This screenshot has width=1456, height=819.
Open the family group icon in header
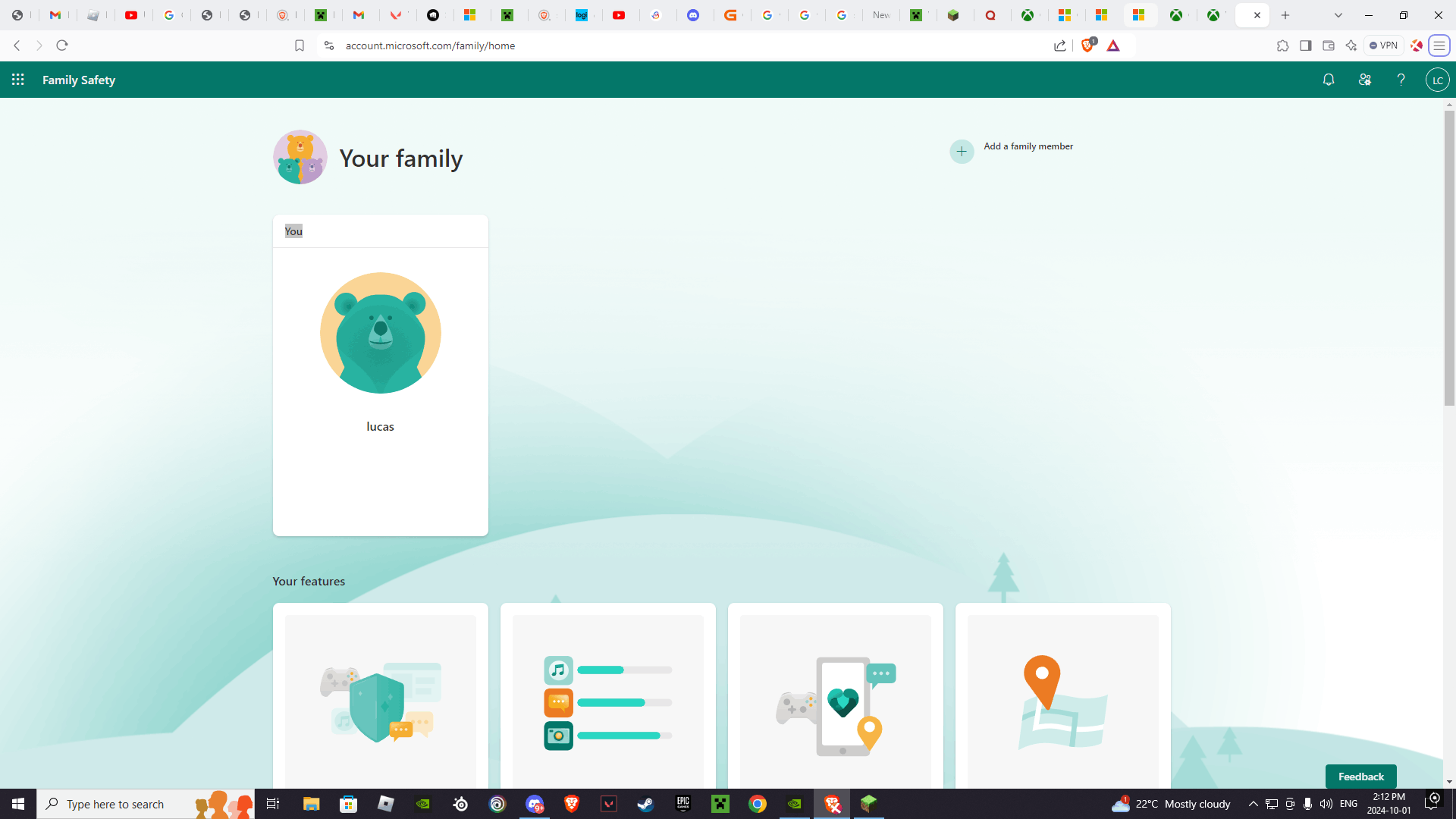[x=1365, y=80]
